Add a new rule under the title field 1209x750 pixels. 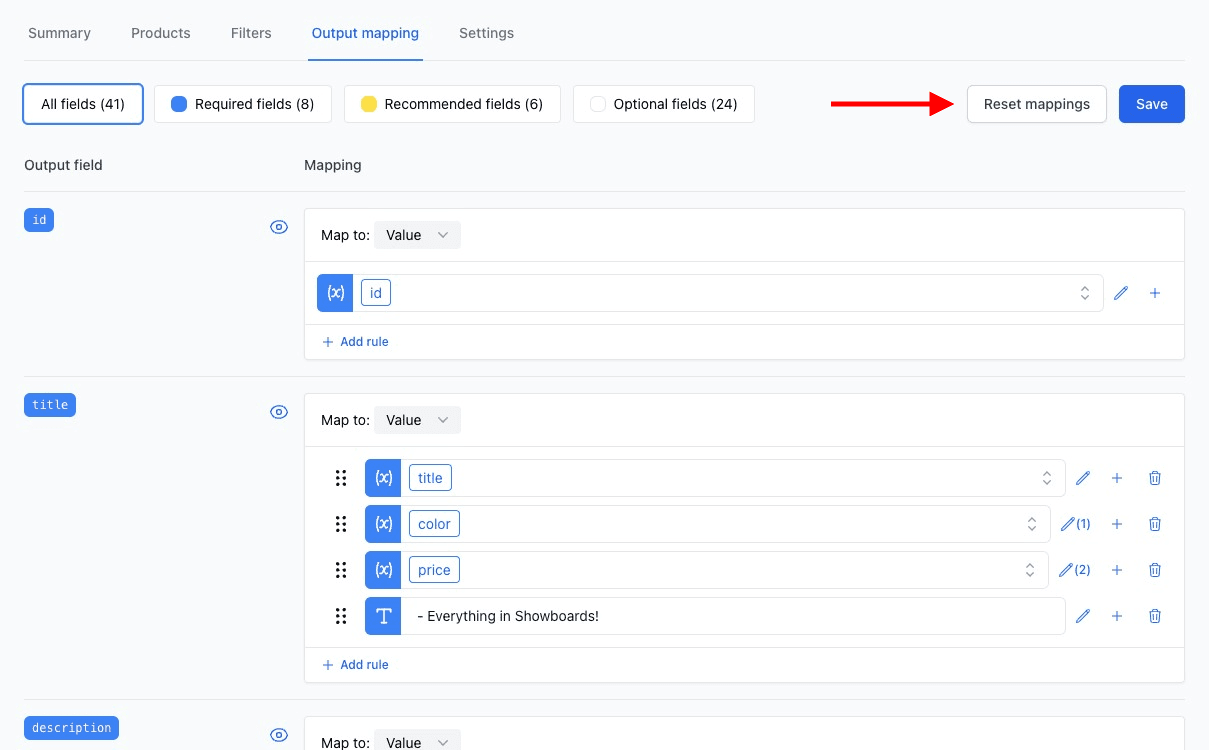coord(355,664)
